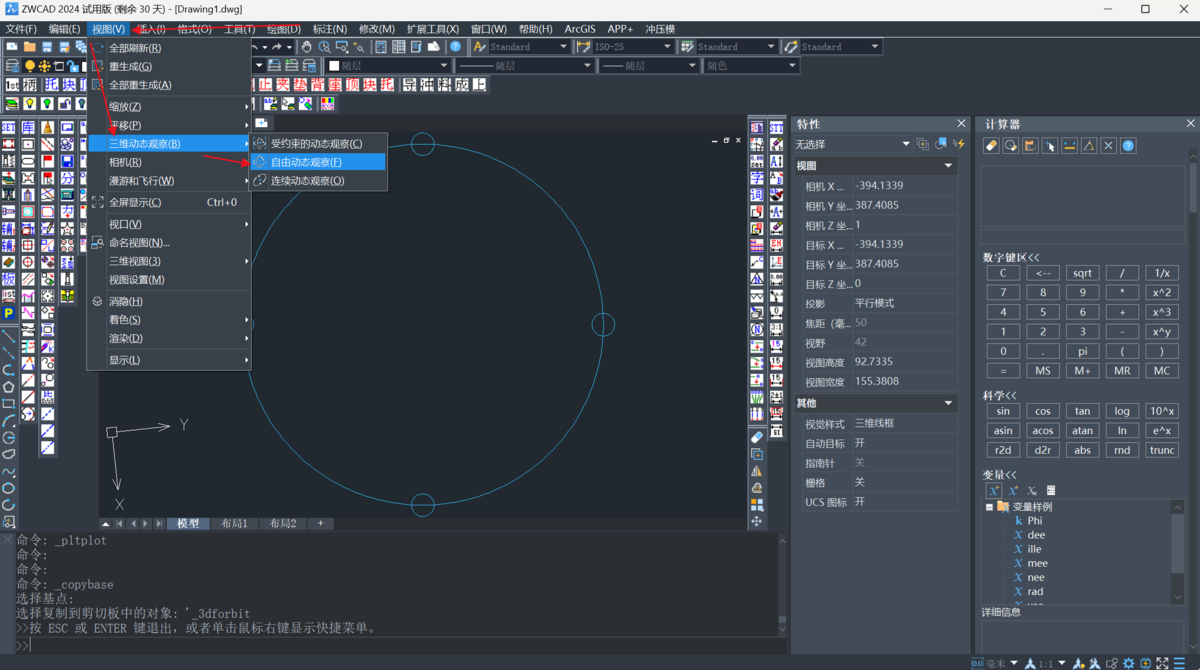This screenshot has width=1200, height=670.
Task: Click the eraser clear icon in calculator panel
Action: tap(992, 146)
